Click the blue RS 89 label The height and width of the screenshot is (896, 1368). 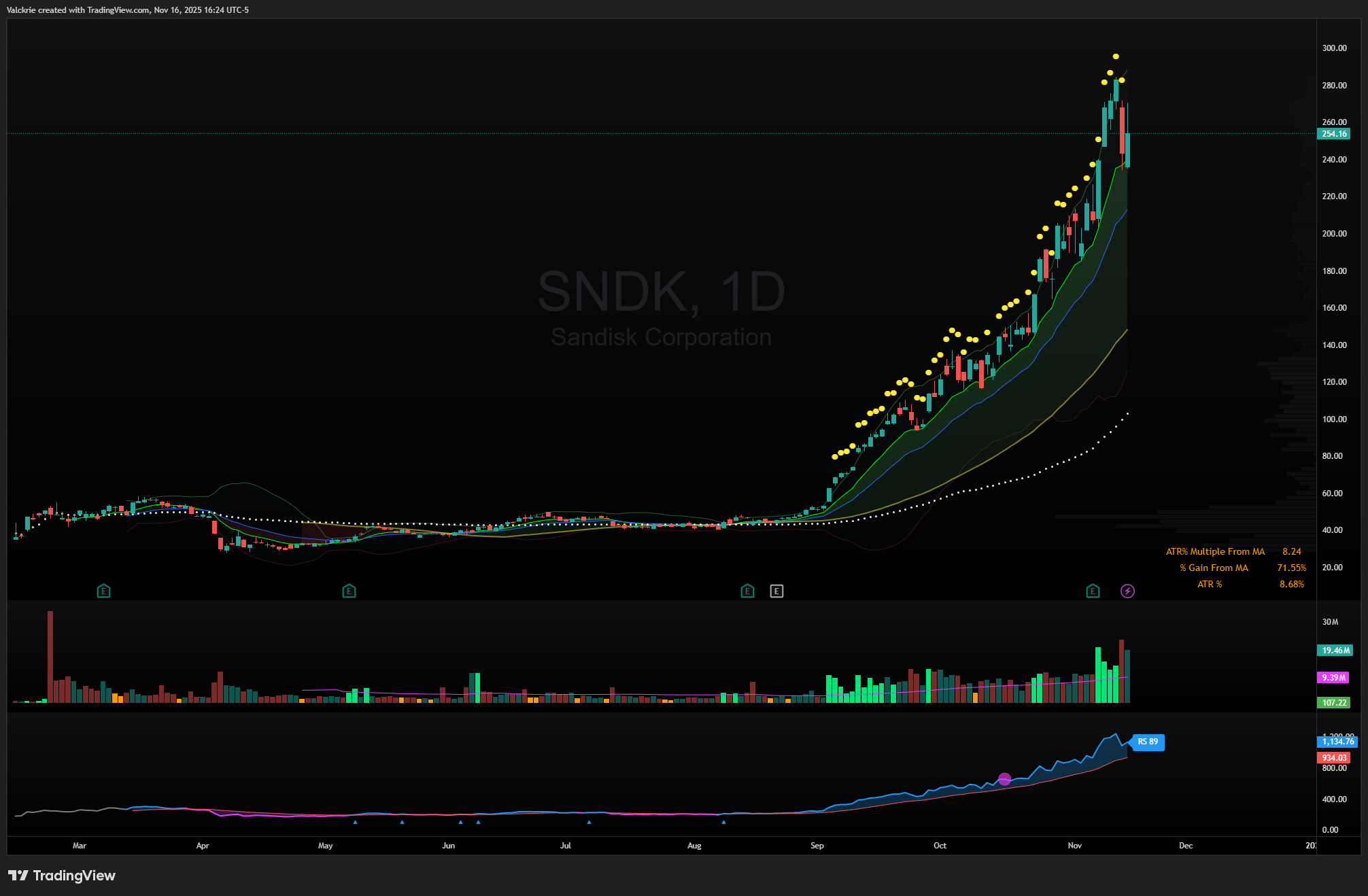(x=1148, y=742)
